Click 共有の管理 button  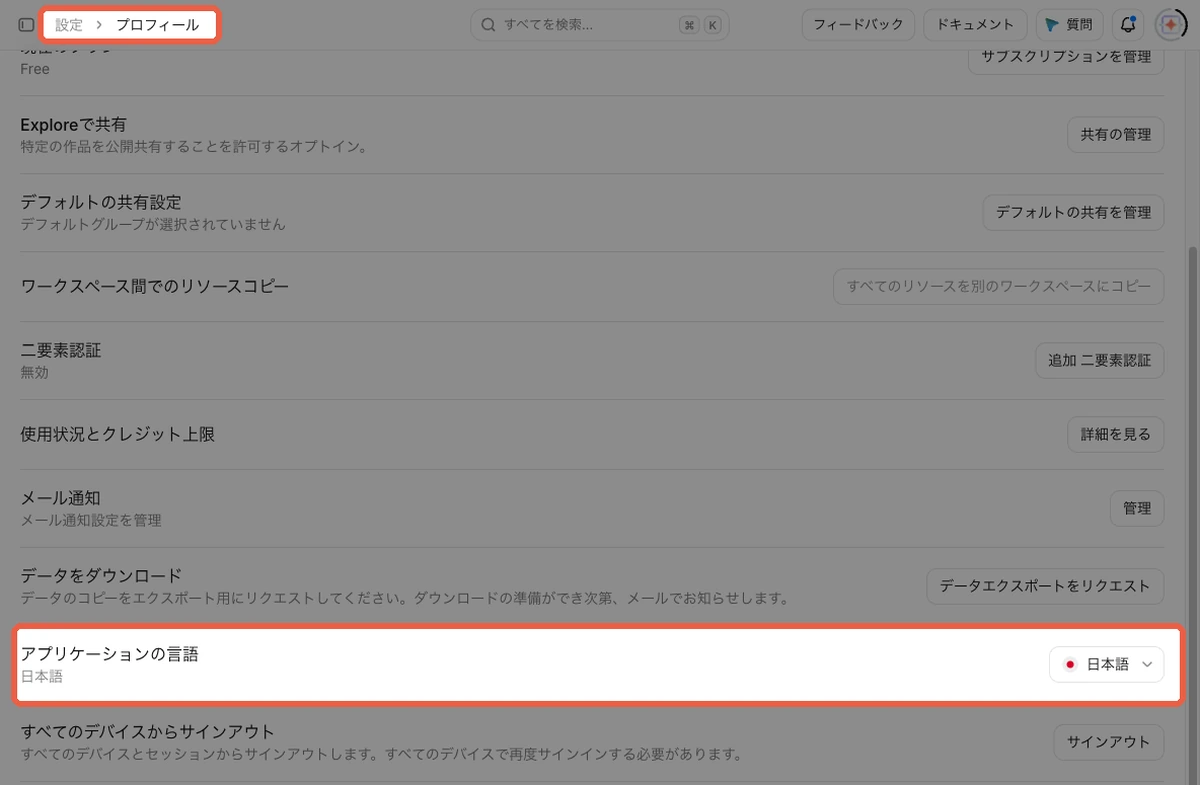1116,134
